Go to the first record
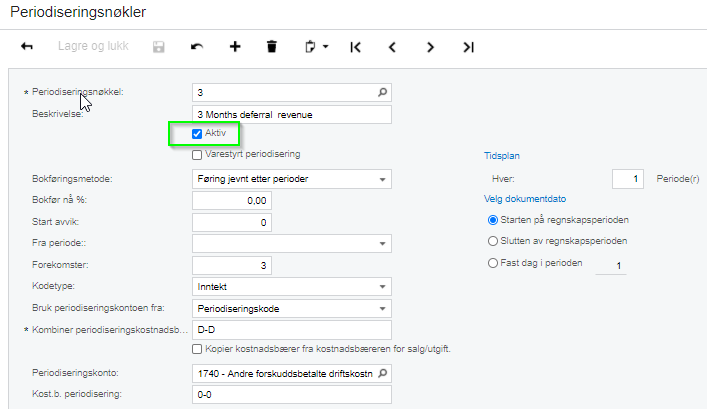Image resolution: width=707 pixels, height=409 pixels. (x=355, y=46)
